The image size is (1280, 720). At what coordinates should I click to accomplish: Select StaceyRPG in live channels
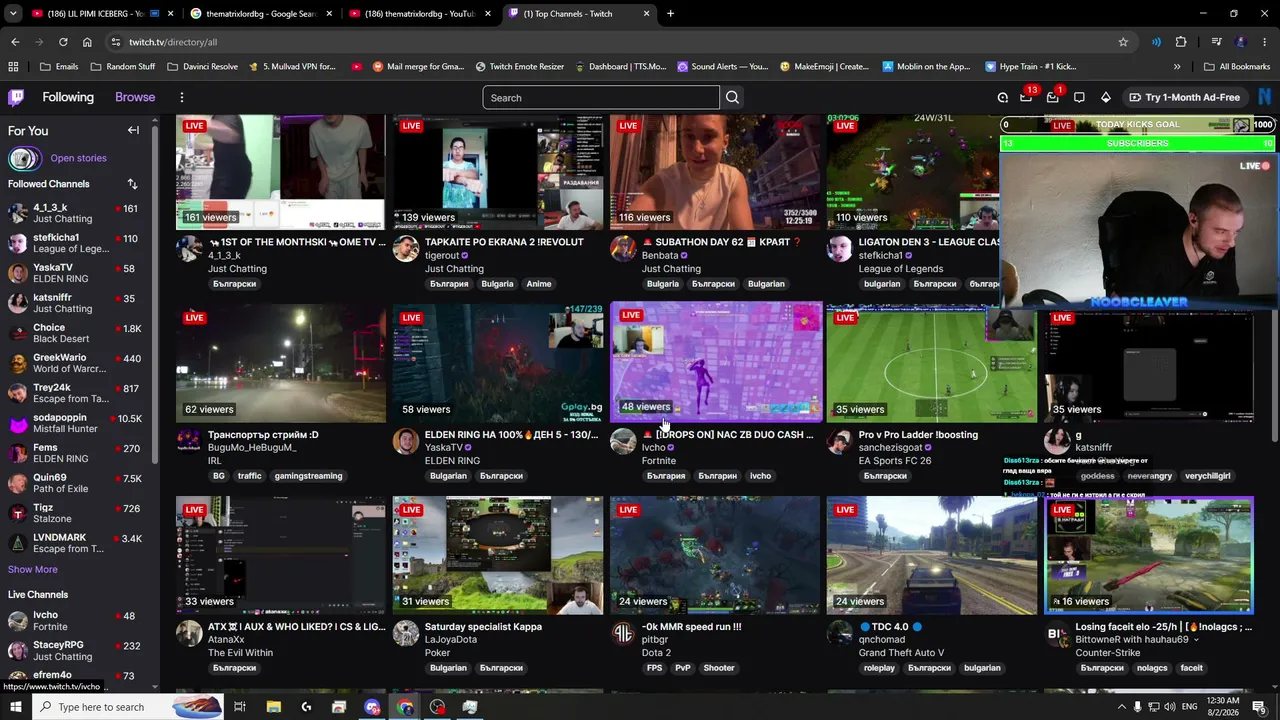coord(78,651)
